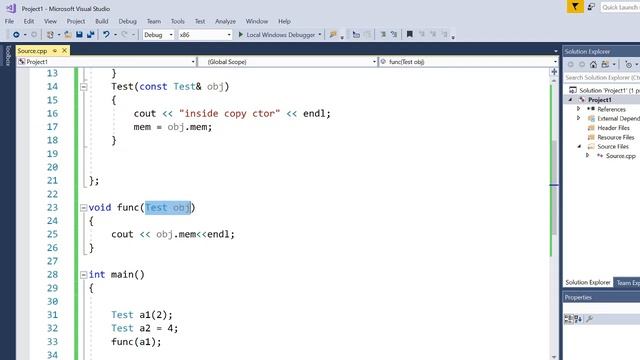Click the Save All toolbar icon

[x=90, y=35]
